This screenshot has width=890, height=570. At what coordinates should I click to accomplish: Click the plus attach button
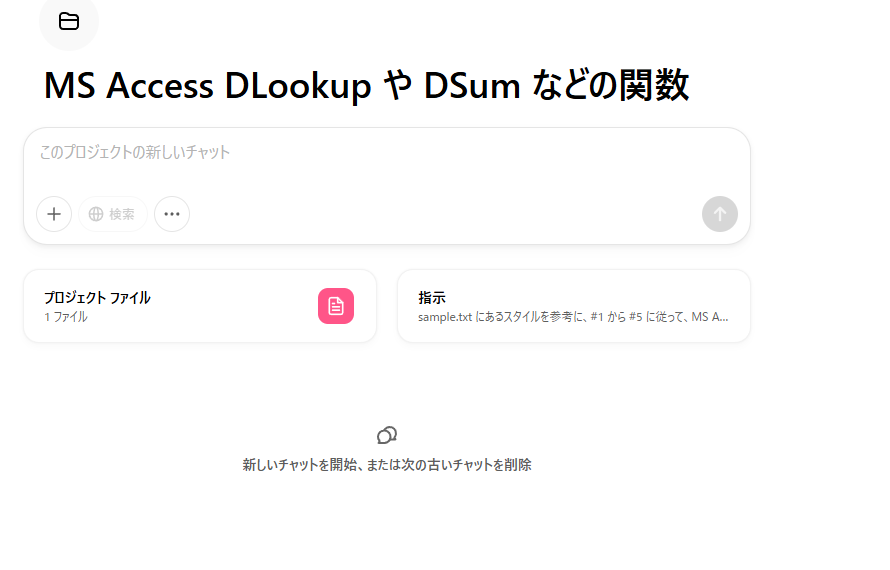54,214
